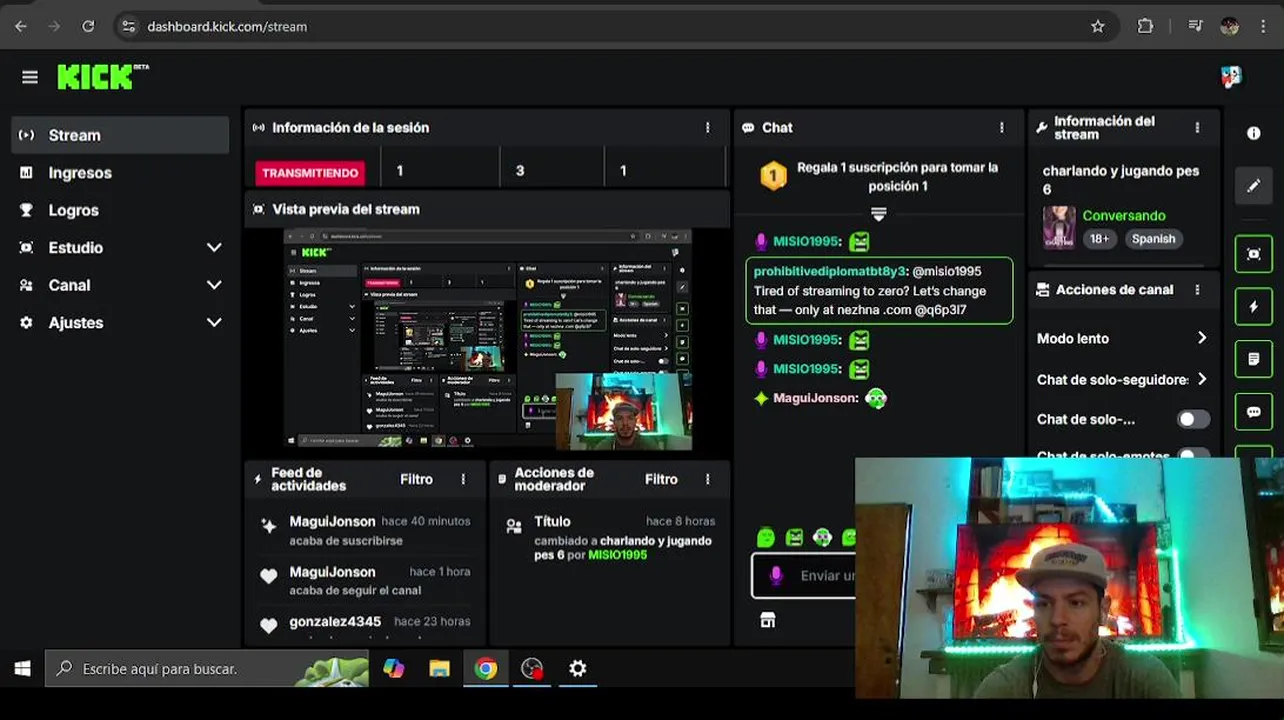The image size is (1284, 720).
Task: Click gonzalez4345 in activity feed
Action: point(335,622)
